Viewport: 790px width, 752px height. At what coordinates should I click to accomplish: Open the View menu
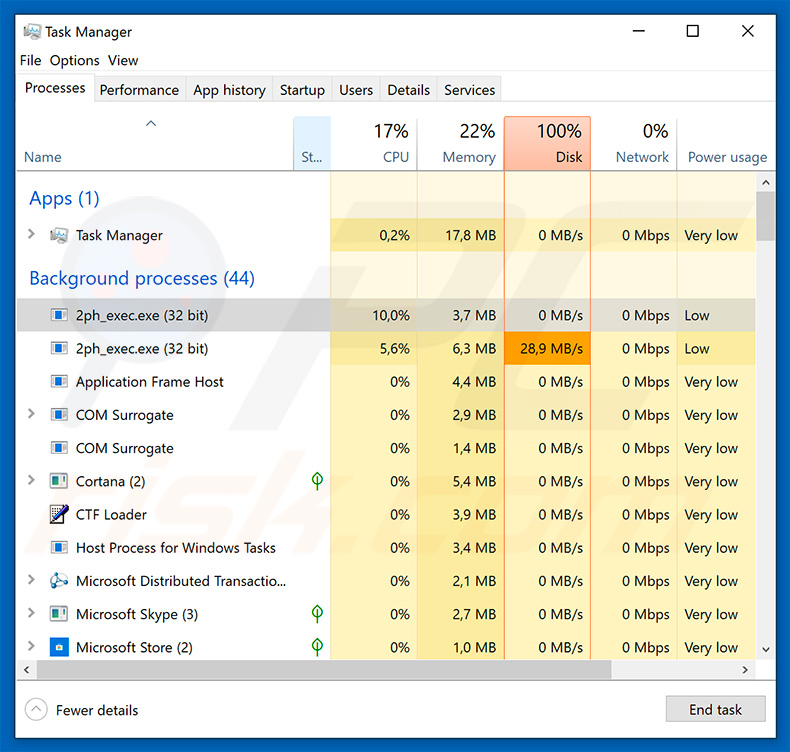click(x=123, y=60)
